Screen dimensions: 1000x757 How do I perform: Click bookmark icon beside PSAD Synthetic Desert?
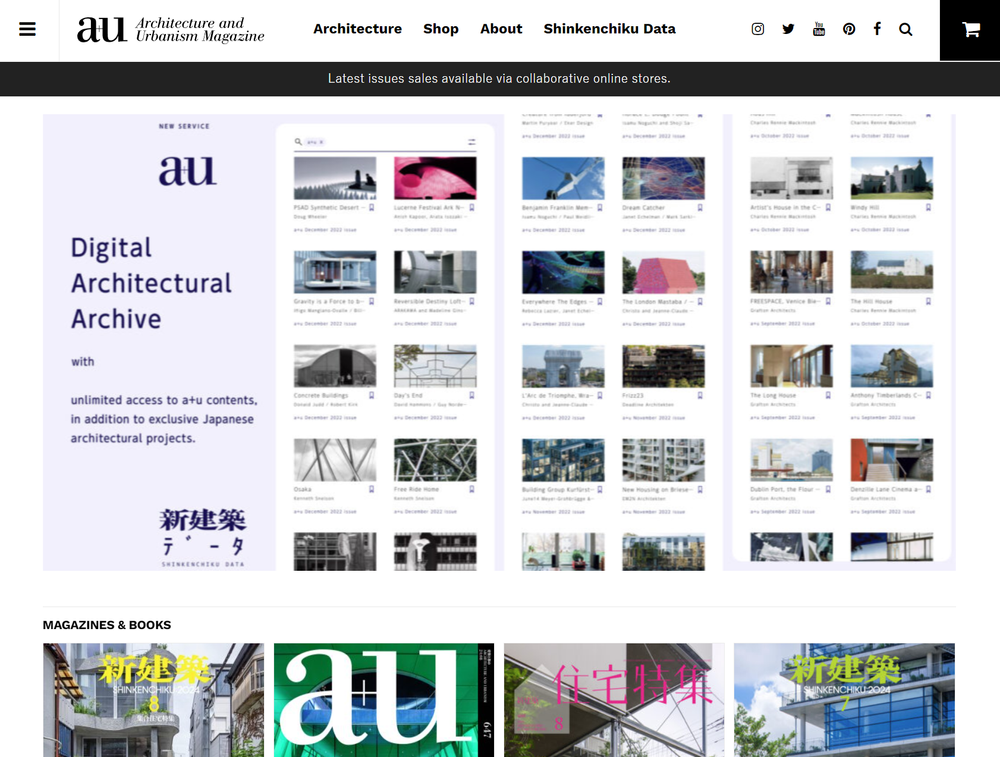coord(372,207)
